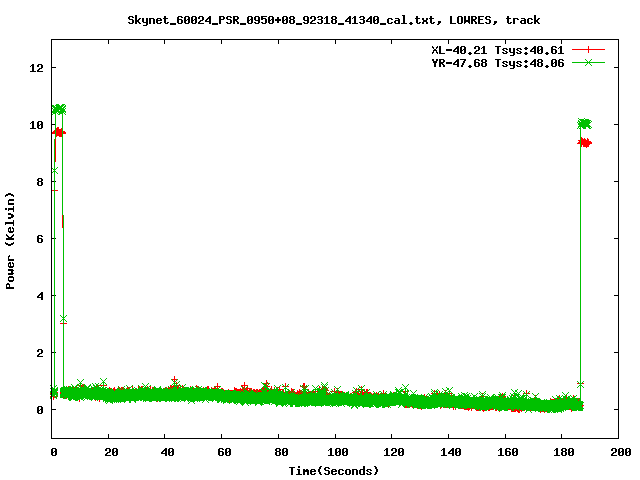Click y-axis tick label 2
This screenshot has width=640, height=480.
point(40,353)
